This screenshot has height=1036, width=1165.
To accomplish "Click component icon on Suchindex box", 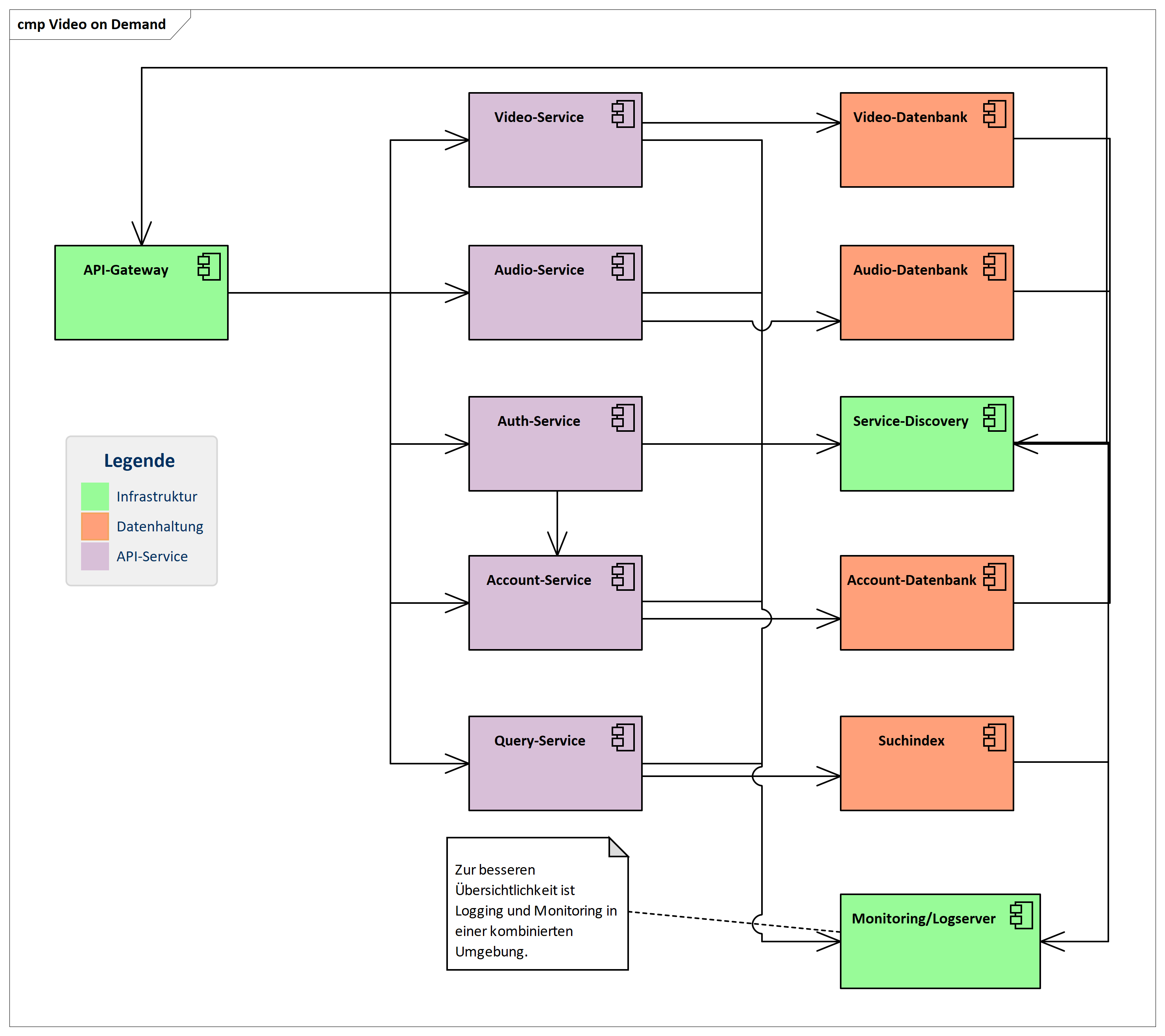I will pyautogui.click(x=995, y=737).
